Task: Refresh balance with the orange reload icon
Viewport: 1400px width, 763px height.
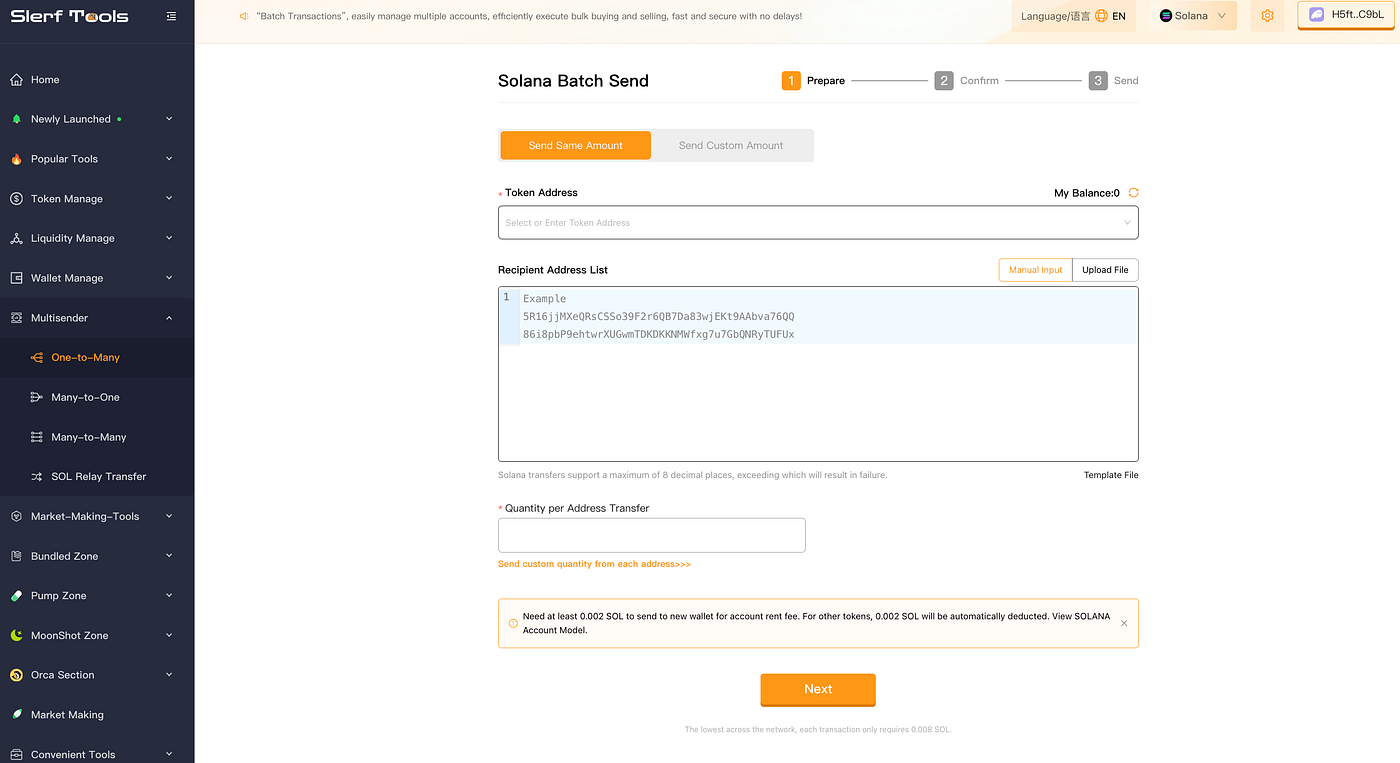Action: pyautogui.click(x=1133, y=192)
